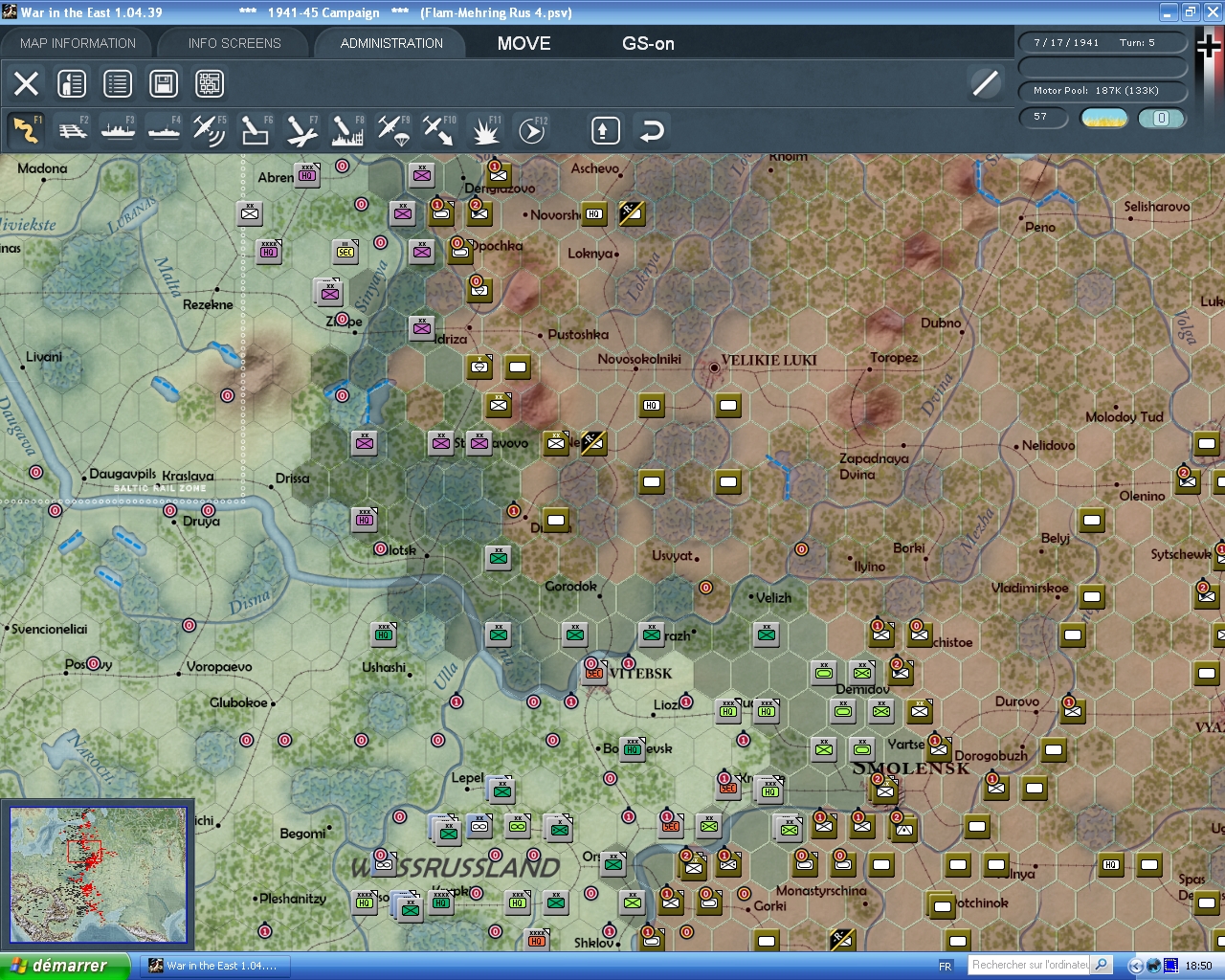Image resolution: width=1225 pixels, height=980 pixels.
Task: Click the X exit icon in the toolbar
Action: tap(27, 83)
